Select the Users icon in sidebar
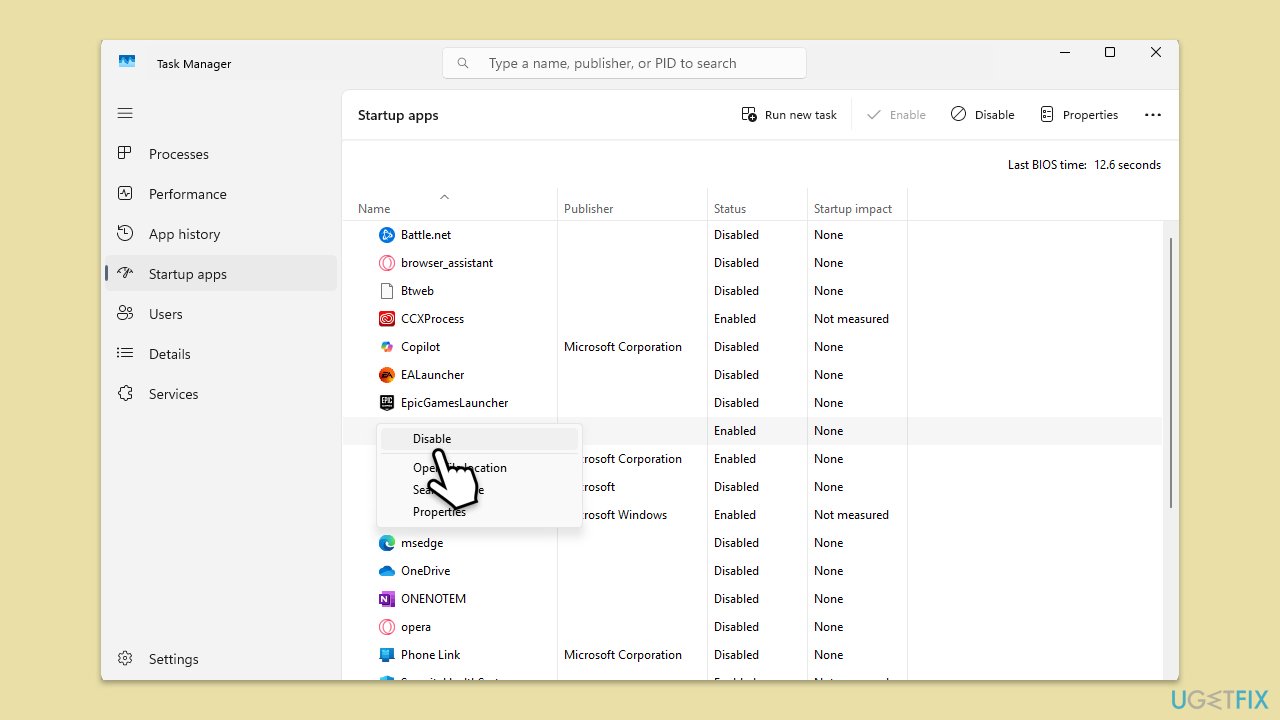The image size is (1280, 720). pyautogui.click(x=125, y=314)
